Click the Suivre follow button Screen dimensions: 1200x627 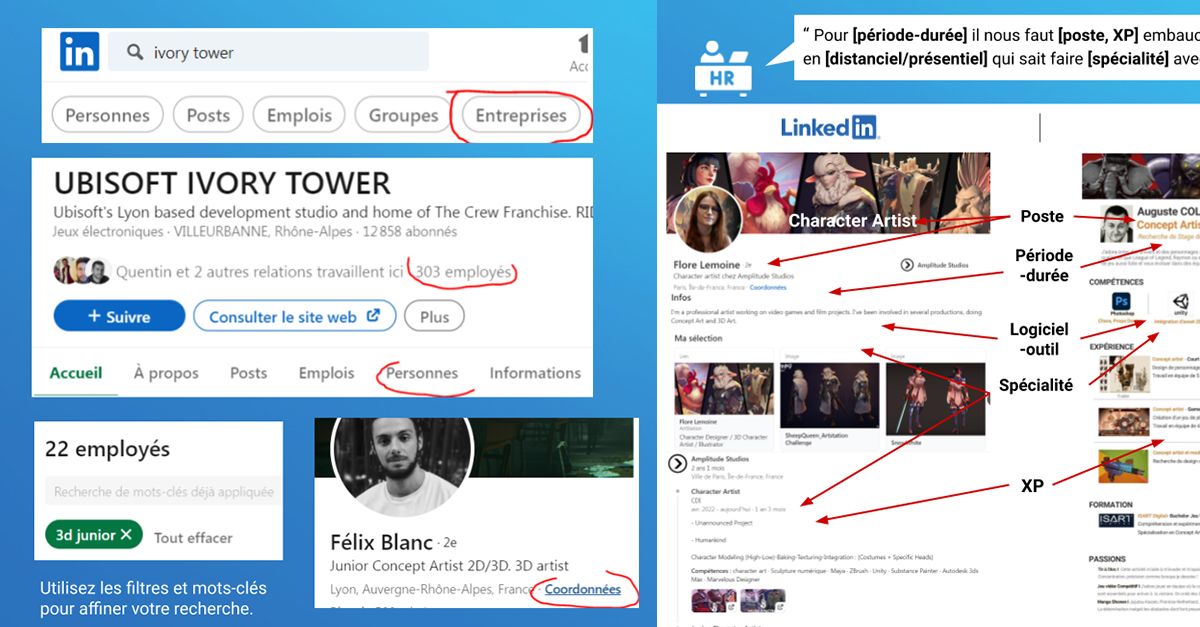tap(119, 317)
